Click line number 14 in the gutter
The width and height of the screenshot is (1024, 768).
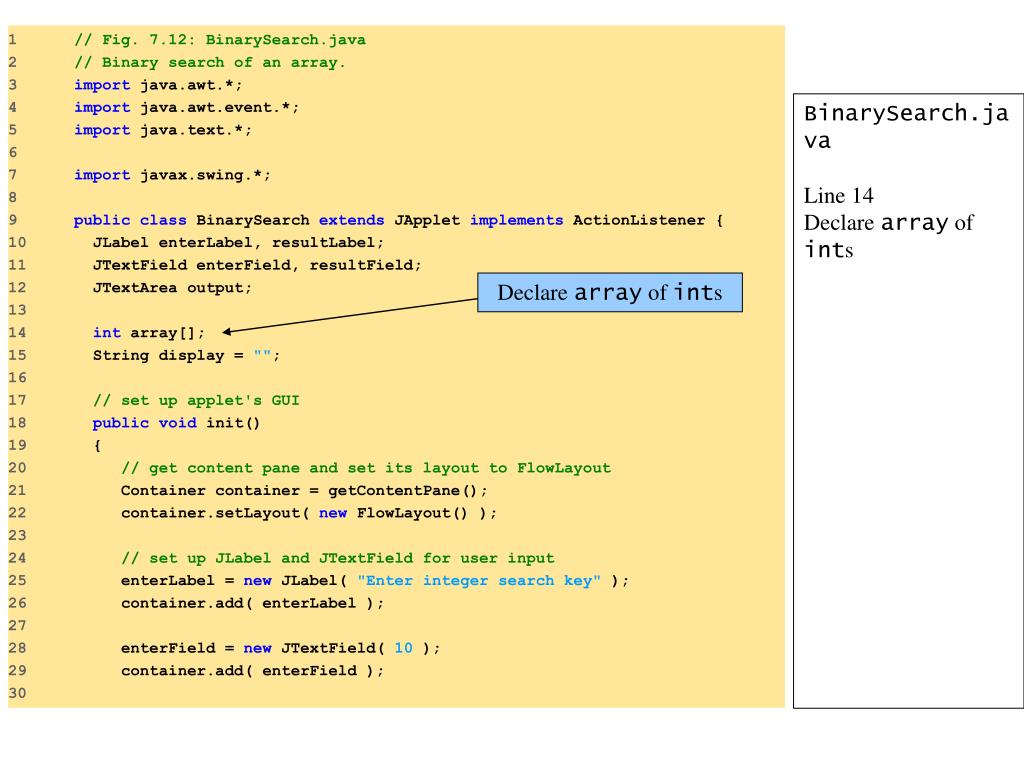[17, 333]
